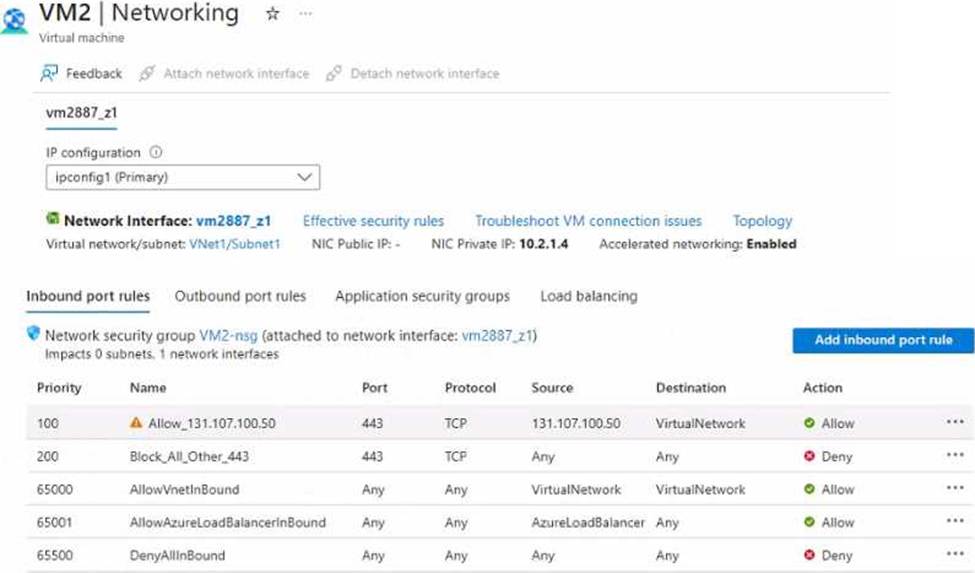Click Add inbound port rule button
This screenshot has width=975, height=573.
(x=883, y=340)
